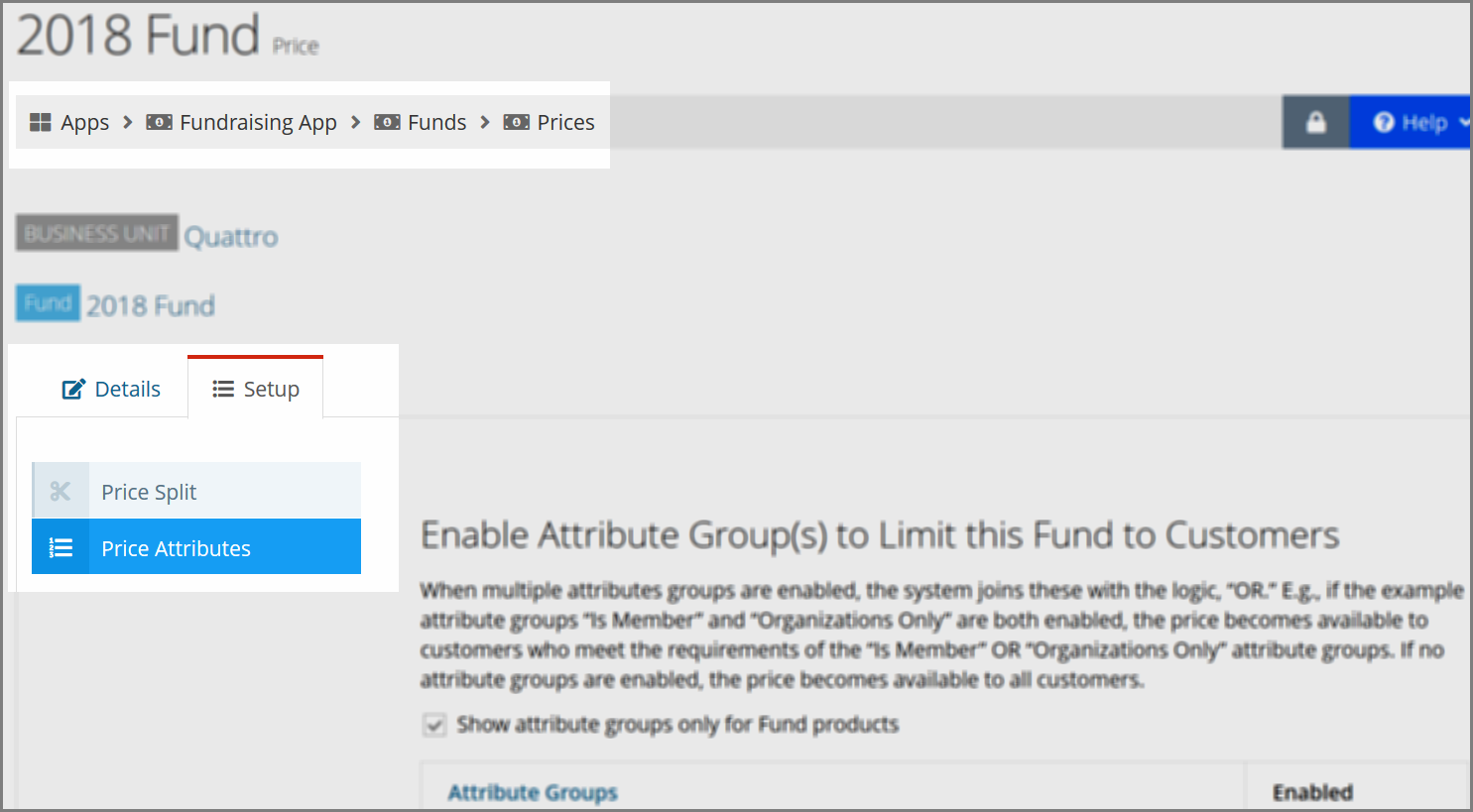Click the money icon beside Funds
The height and width of the screenshot is (812, 1473).
[387, 122]
